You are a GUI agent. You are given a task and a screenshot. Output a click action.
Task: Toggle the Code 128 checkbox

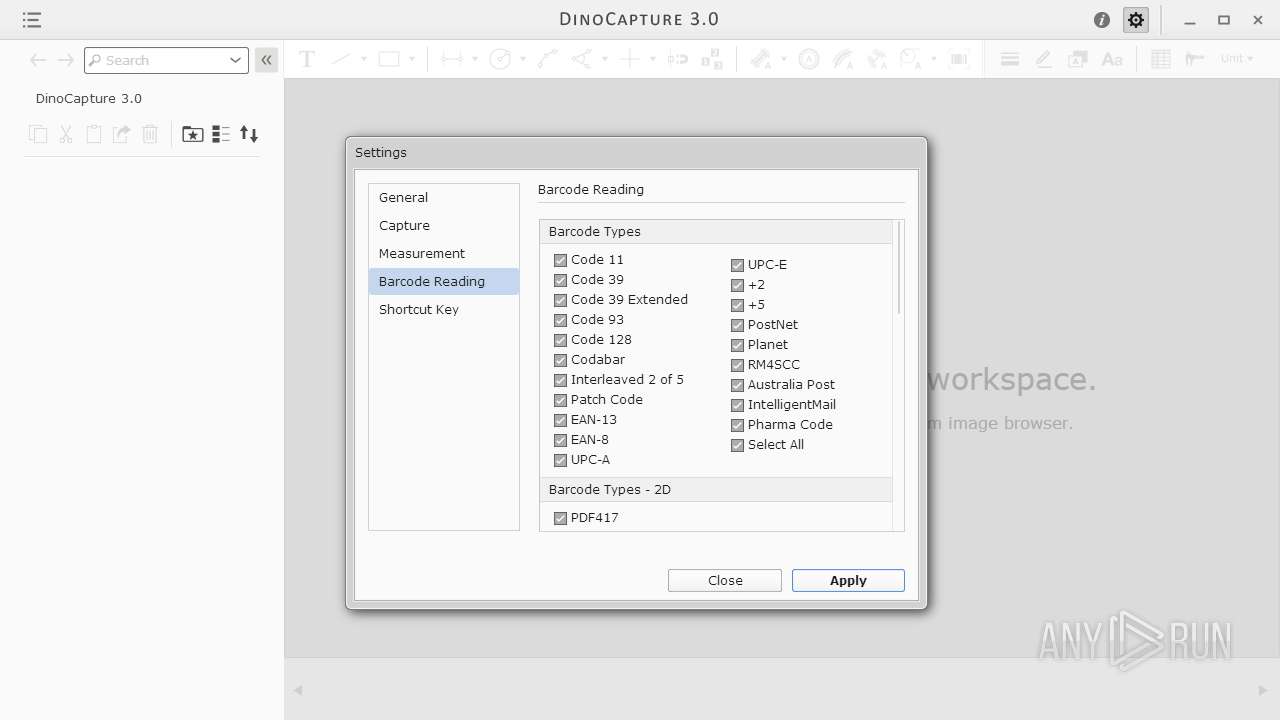click(560, 340)
